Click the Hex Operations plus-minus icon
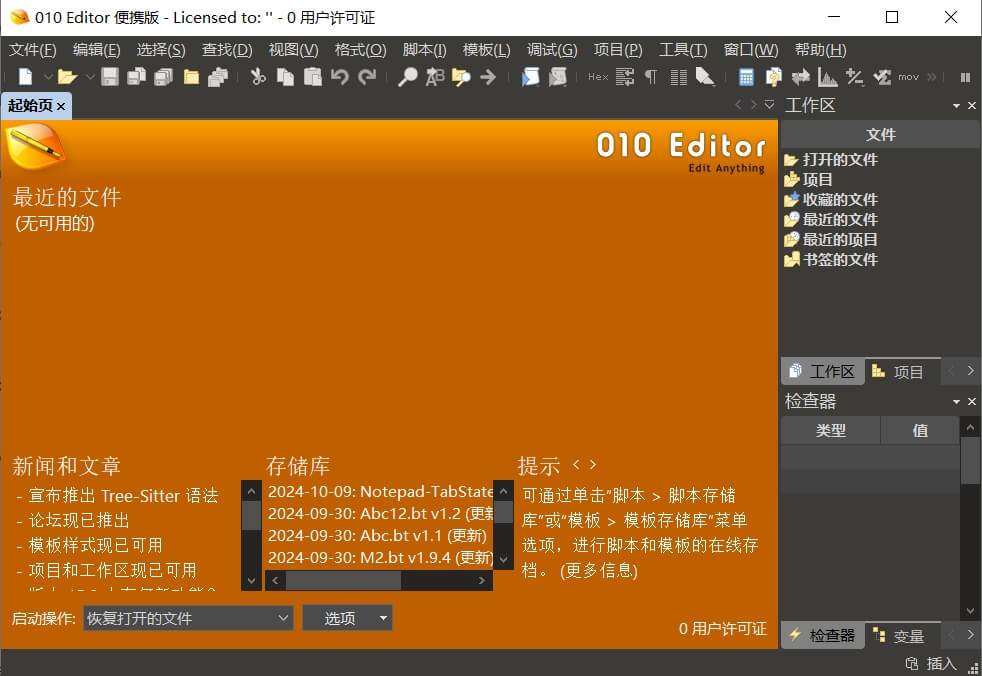Screen dimensions: 982x676 854,76
